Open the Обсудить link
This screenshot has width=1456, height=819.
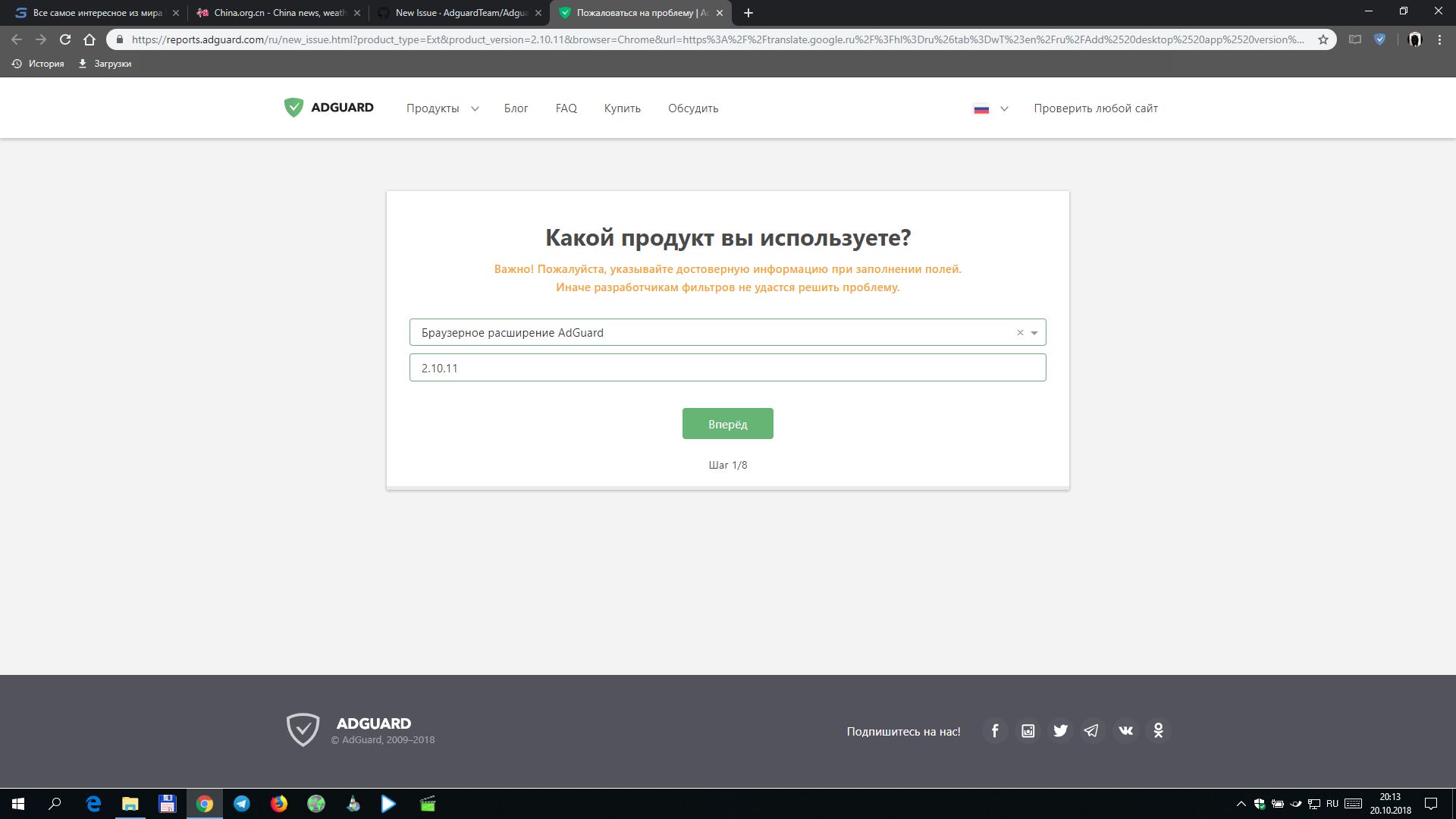[x=693, y=108]
